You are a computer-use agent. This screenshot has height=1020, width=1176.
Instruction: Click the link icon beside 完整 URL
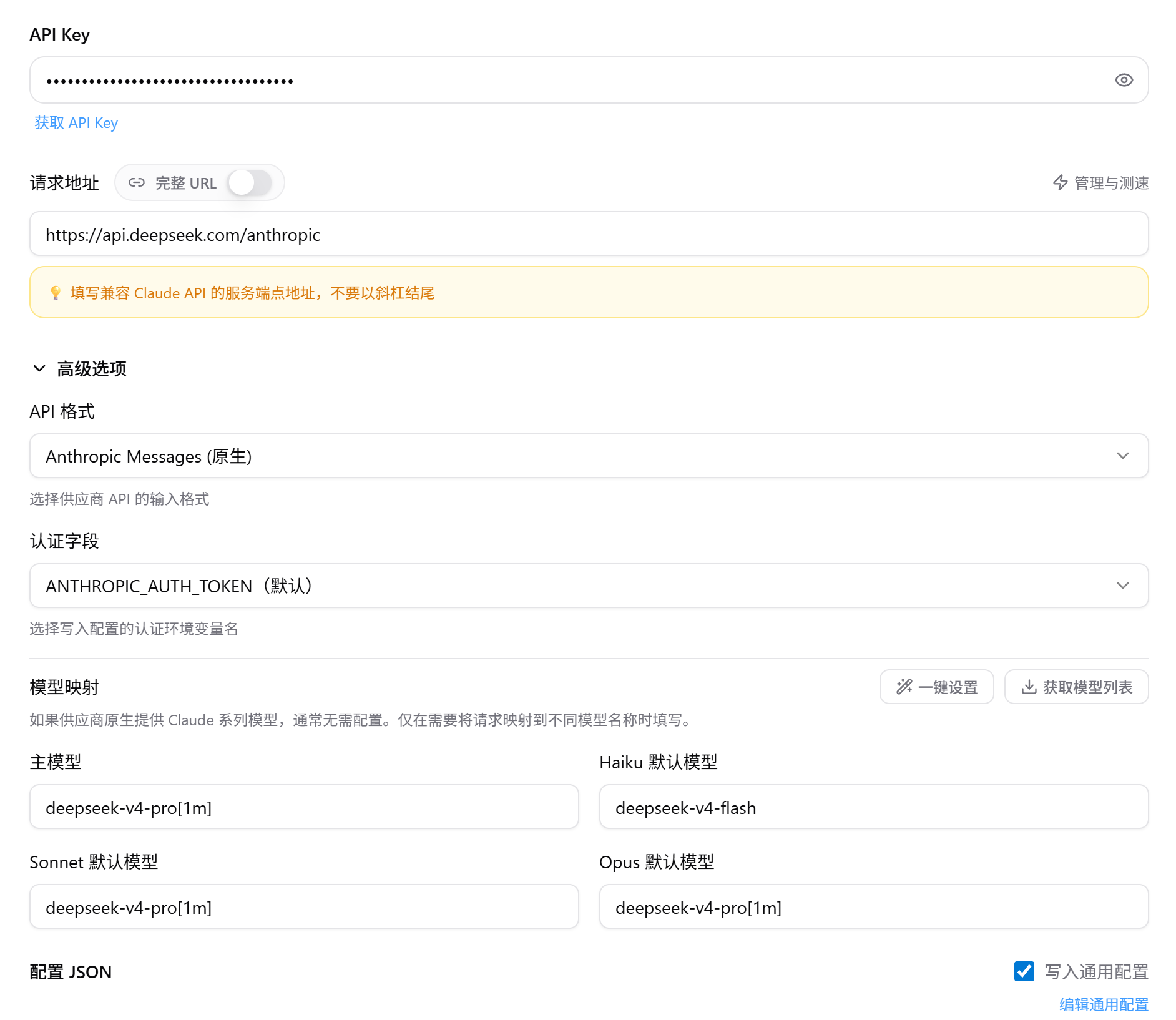pyautogui.click(x=137, y=183)
